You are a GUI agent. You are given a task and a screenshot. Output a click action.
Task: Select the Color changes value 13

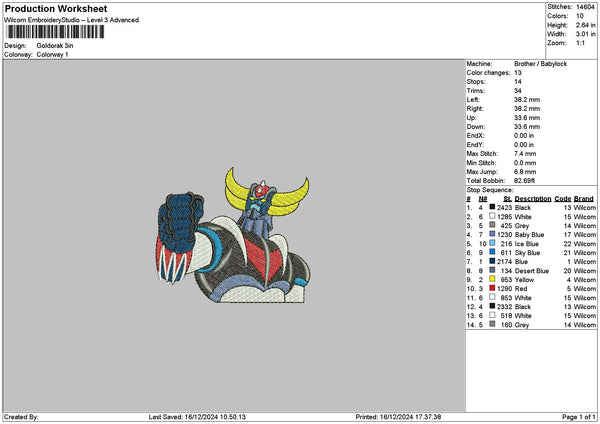[x=518, y=73]
